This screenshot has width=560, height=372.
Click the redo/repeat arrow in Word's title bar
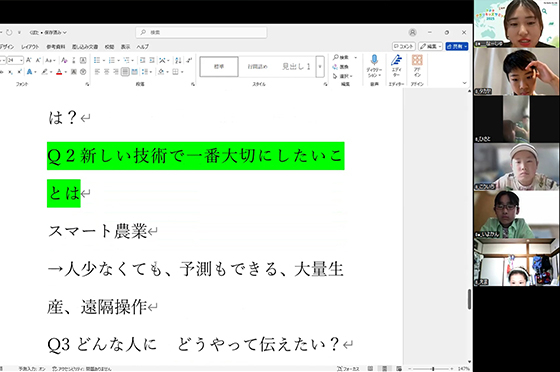coord(9,32)
